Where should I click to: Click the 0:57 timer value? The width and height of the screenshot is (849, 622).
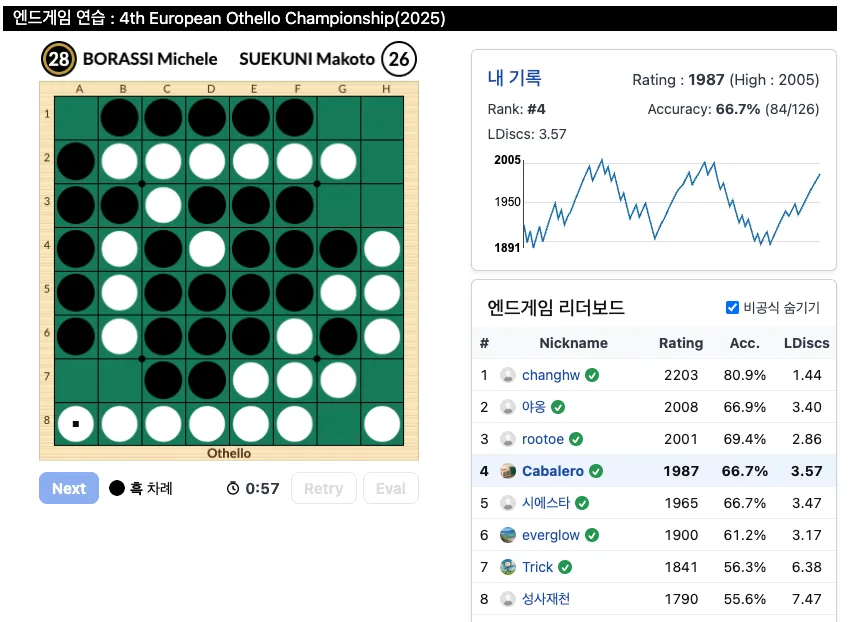tap(262, 488)
